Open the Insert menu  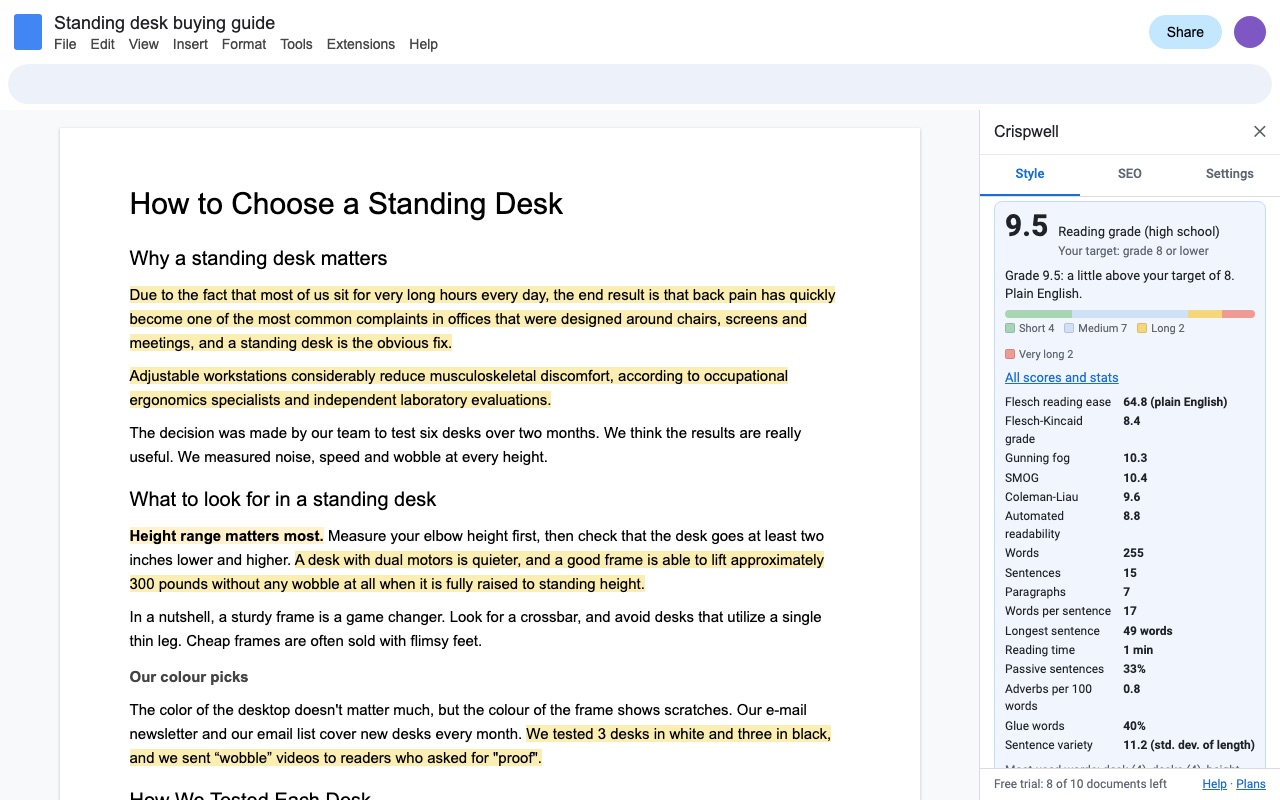coord(190,44)
